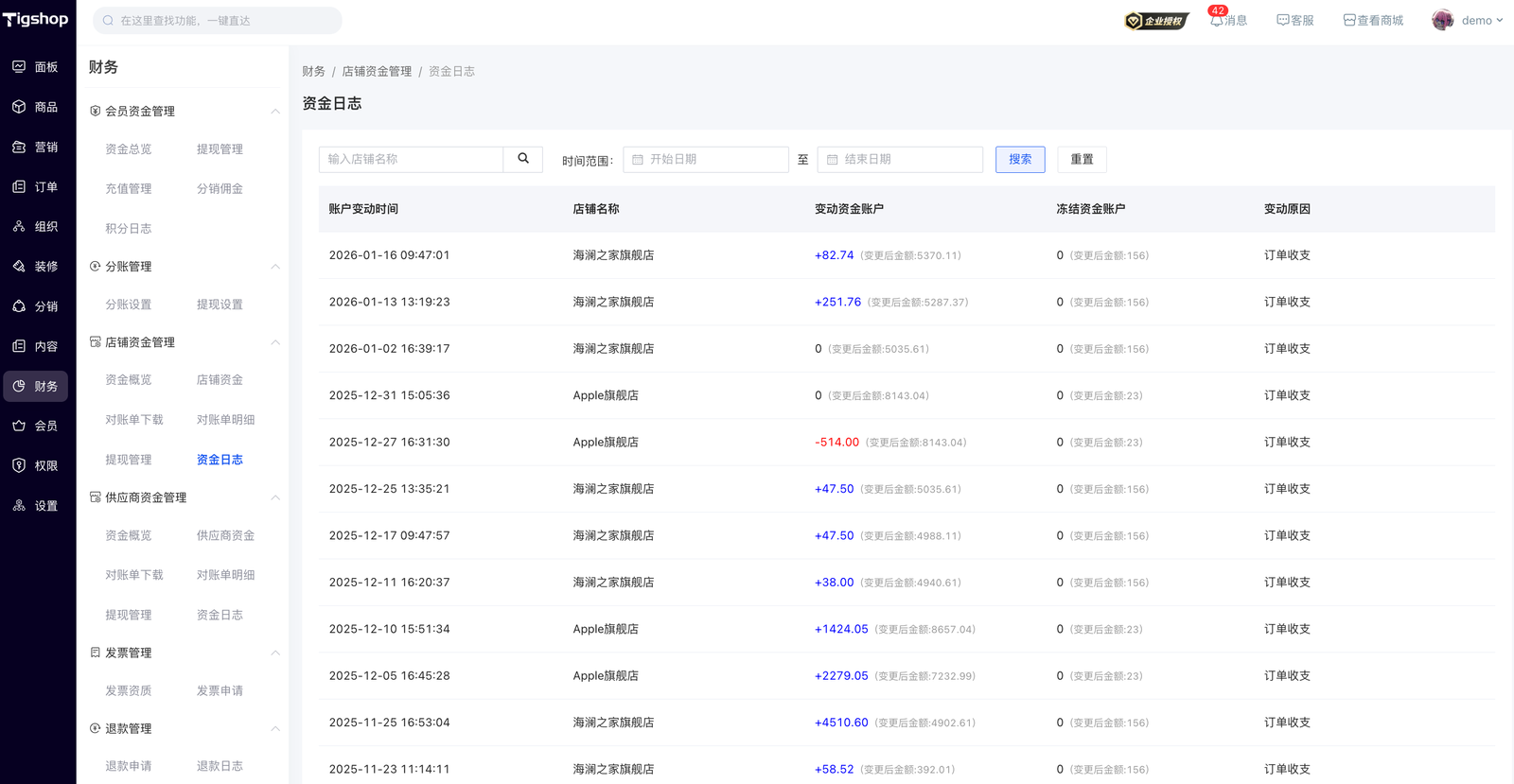Select 对账单明细 under 店铺资金管理
This screenshot has height=784, width=1514.
click(225, 420)
